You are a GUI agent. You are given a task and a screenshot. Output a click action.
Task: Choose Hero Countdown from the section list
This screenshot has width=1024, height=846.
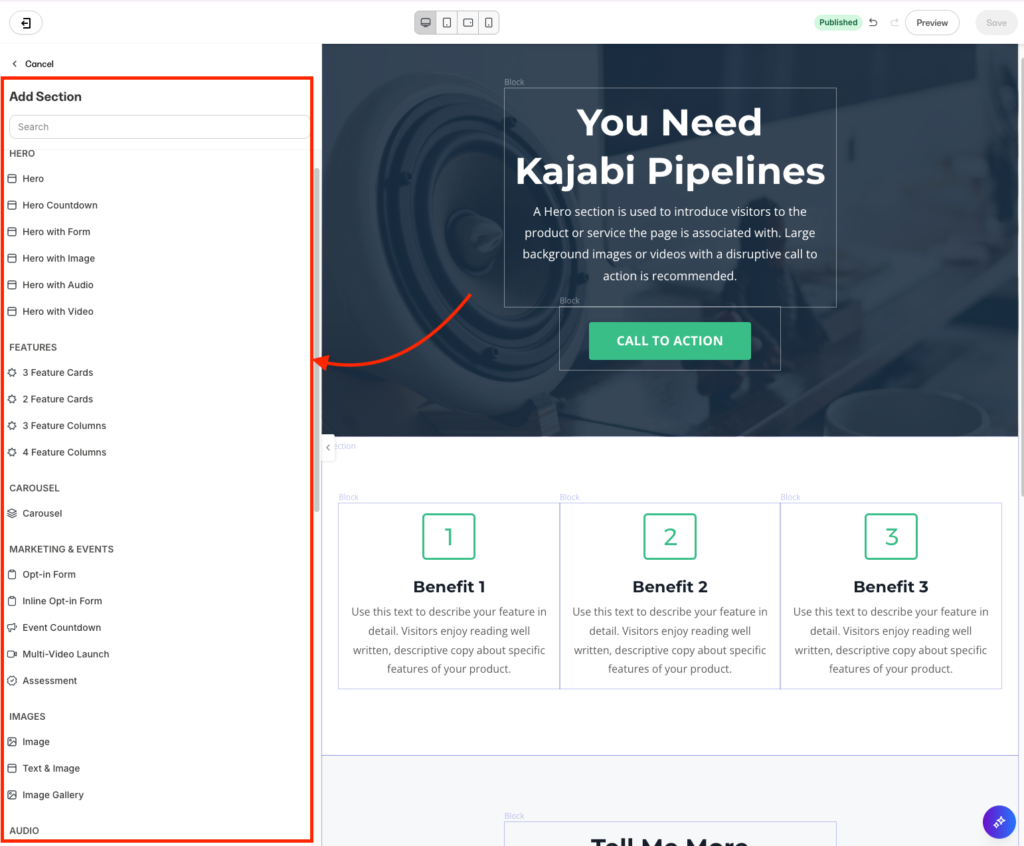click(62, 204)
